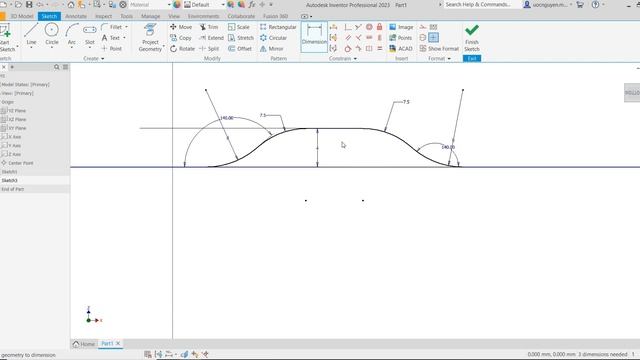The height and width of the screenshot is (360, 640).
Task: Toggle the Show Format option
Action: click(x=439, y=48)
